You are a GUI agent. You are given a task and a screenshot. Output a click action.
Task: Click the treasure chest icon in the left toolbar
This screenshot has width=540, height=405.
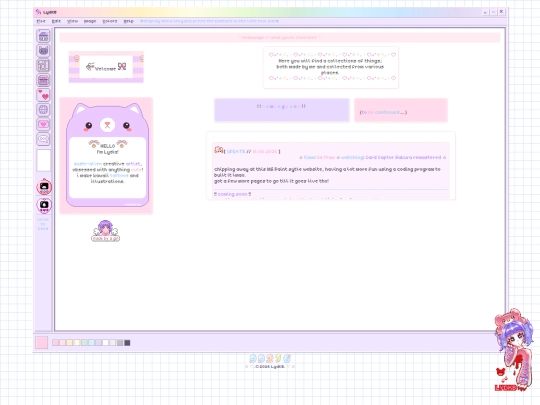43,80
